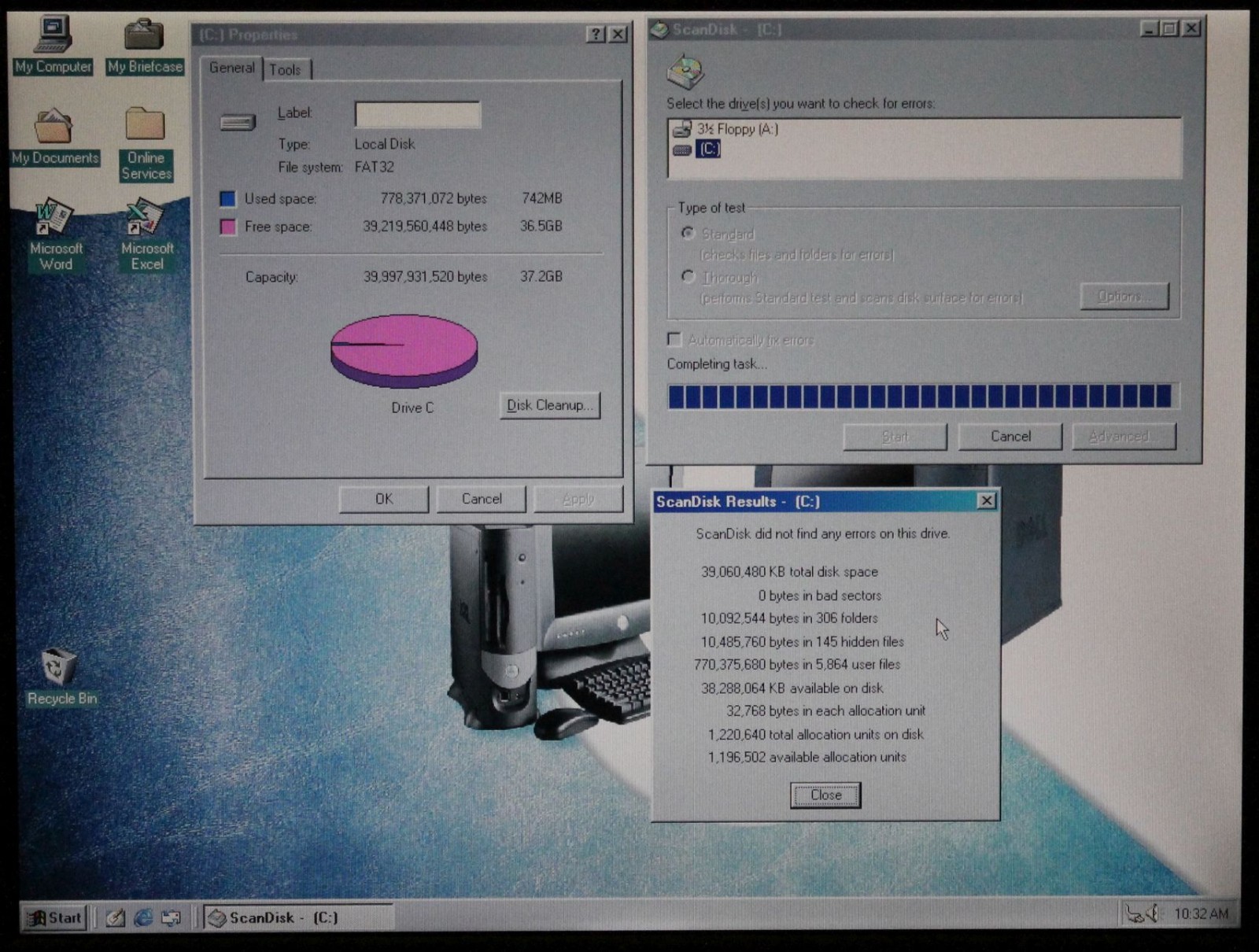Select the 3½ Floppy (A:) drive
Screen dimensions: 1259x952
(725, 129)
